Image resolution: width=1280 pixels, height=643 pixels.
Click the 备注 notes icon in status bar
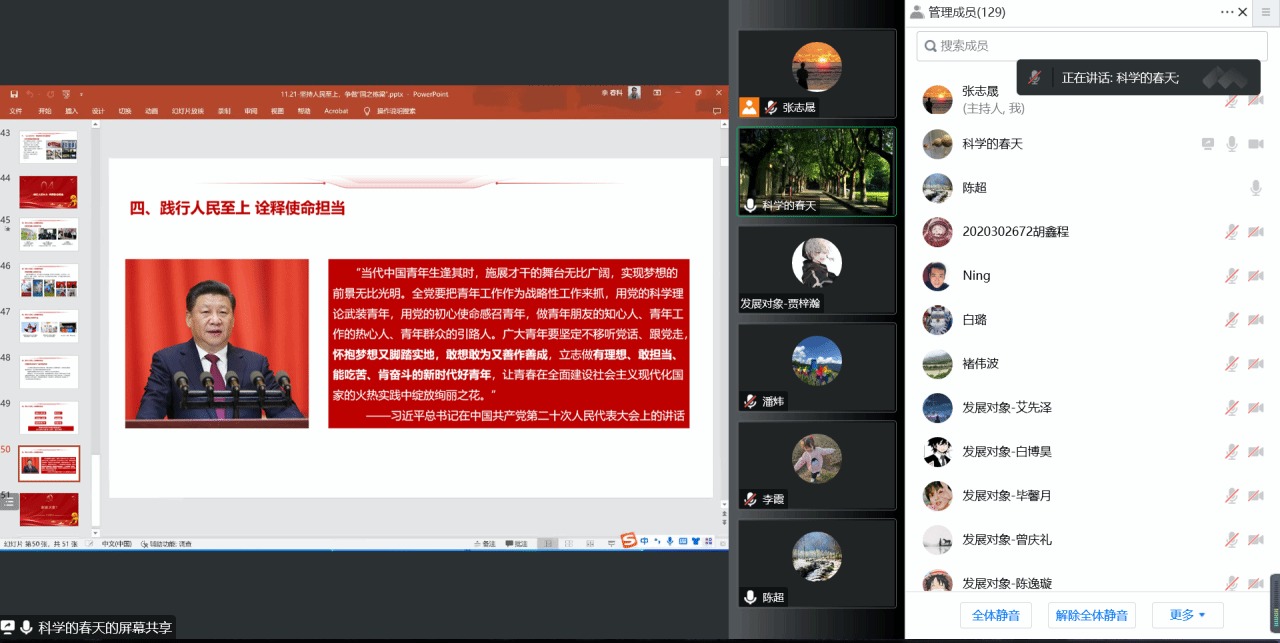[x=483, y=544]
